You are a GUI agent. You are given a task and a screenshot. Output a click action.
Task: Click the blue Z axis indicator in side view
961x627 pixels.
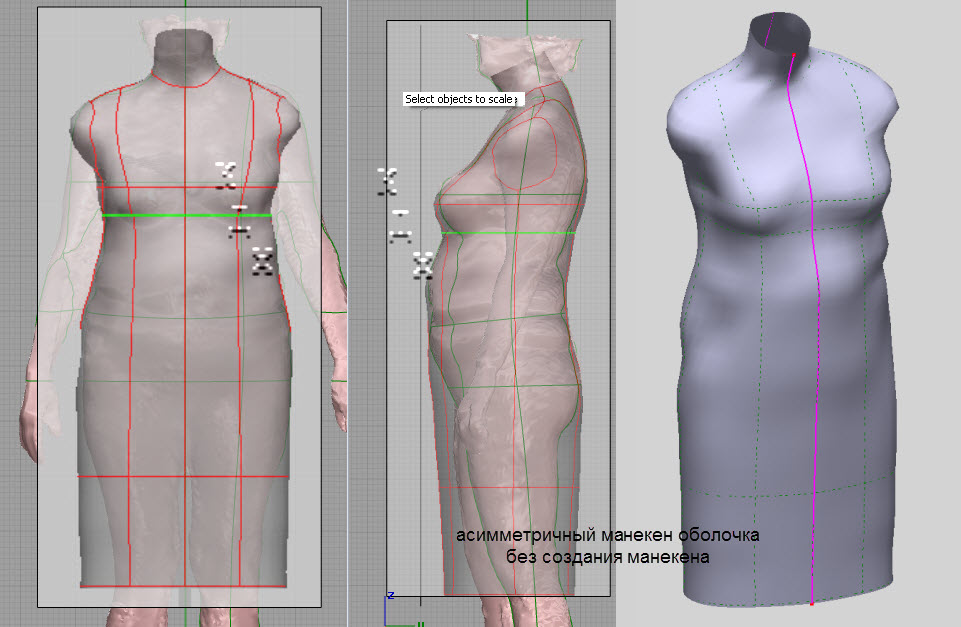[389, 598]
